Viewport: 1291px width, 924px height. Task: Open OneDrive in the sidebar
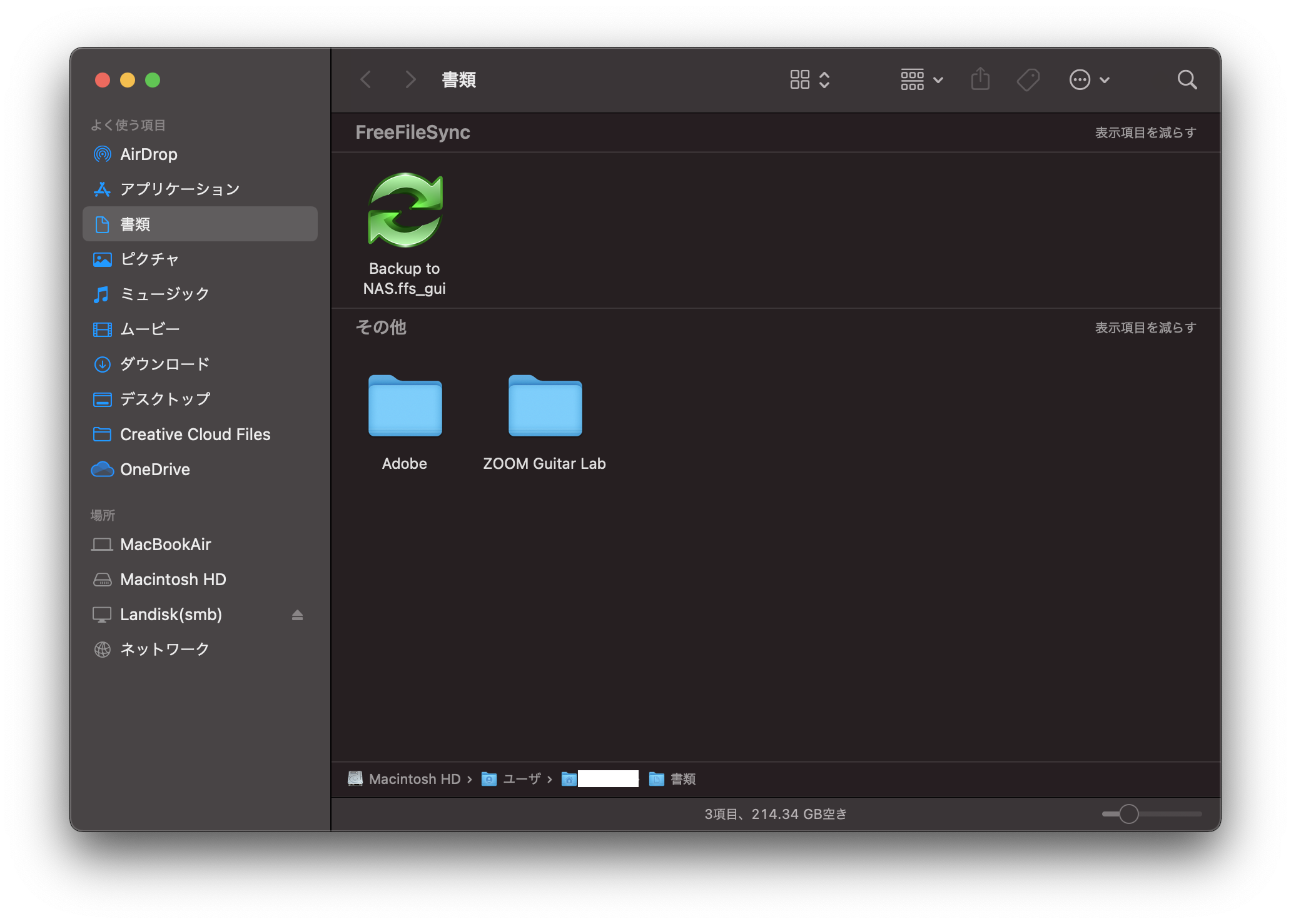(x=154, y=470)
